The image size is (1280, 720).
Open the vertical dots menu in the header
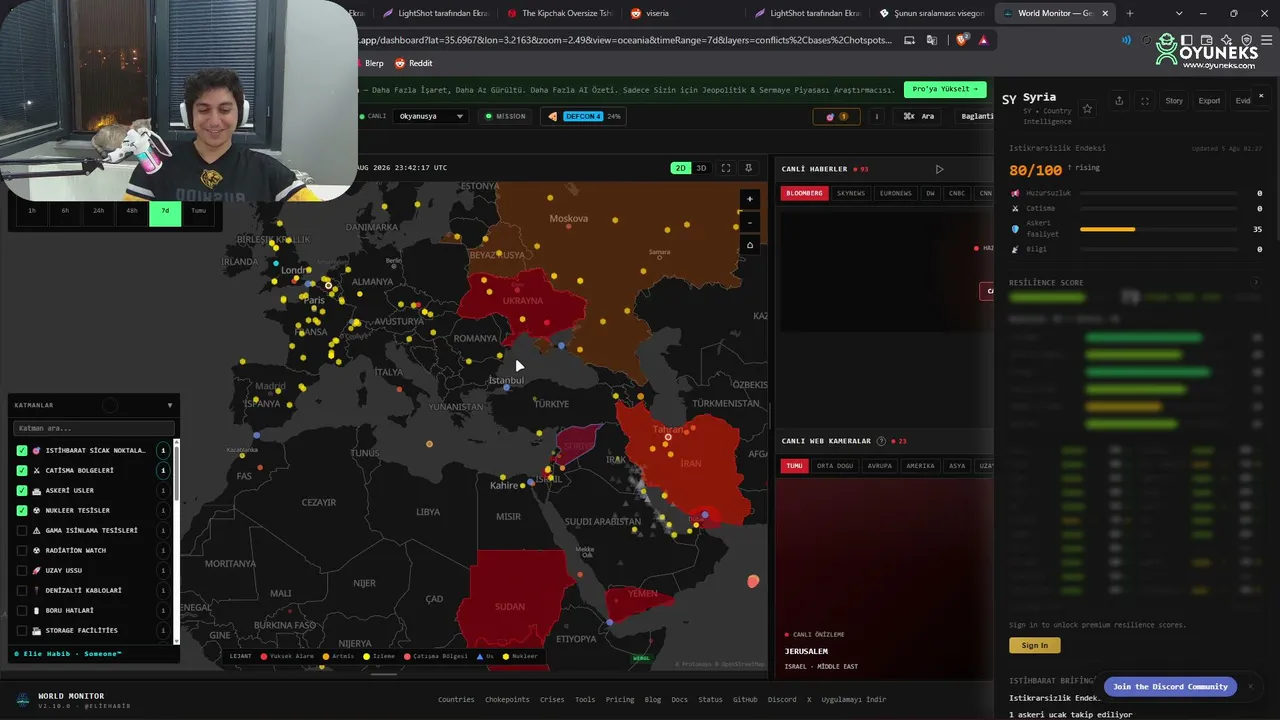click(877, 116)
